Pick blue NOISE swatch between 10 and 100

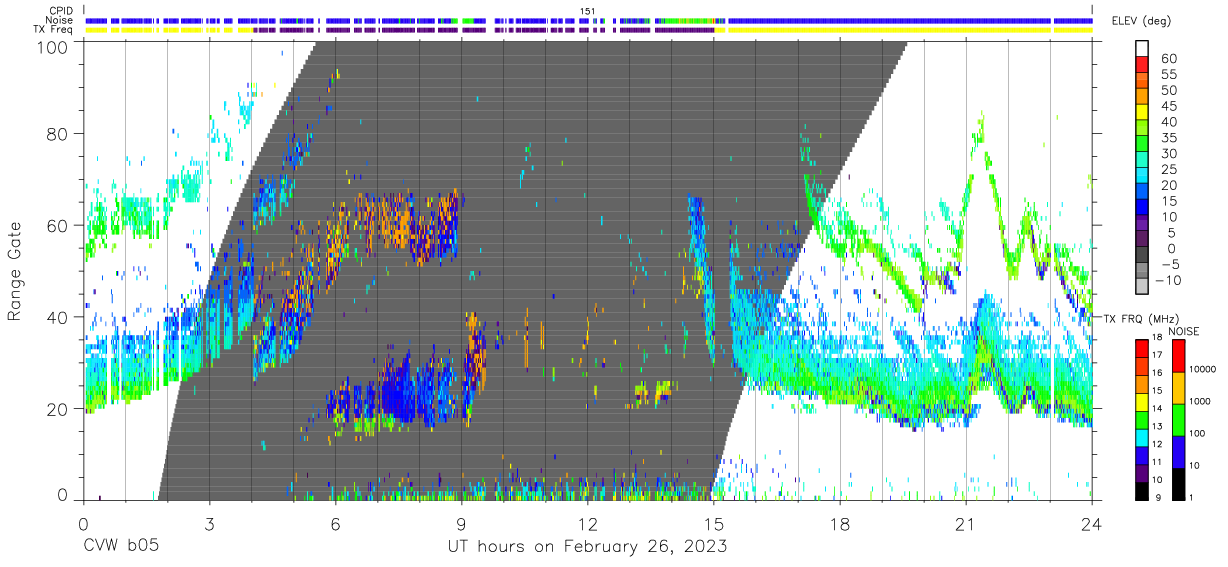tap(1177, 450)
